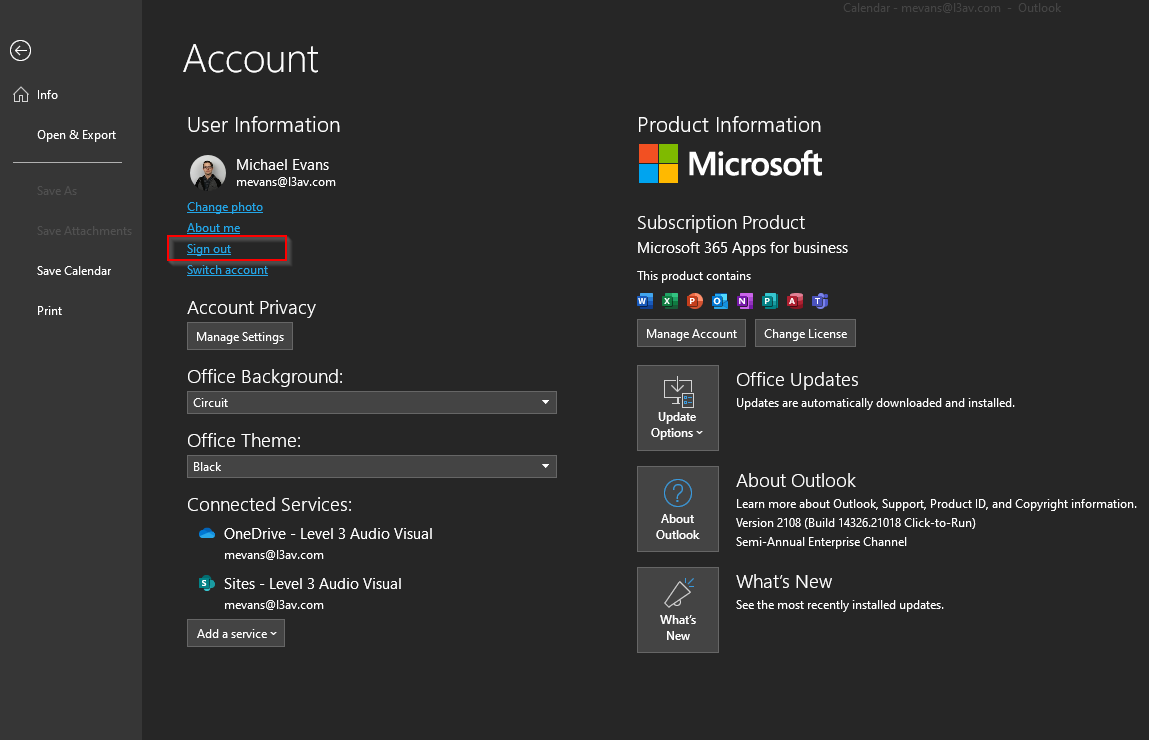Viewport: 1149px width, 740px height.
Task: Click Michael Evans profile photo
Action: [208, 173]
